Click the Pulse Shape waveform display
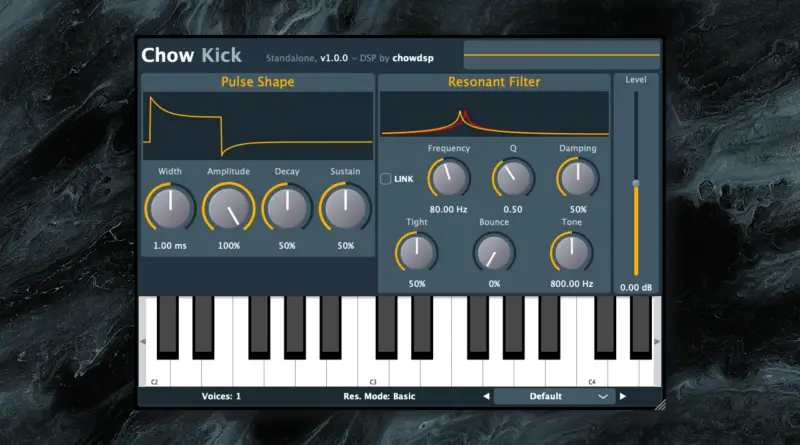The image size is (800, 445). (257, 126)
